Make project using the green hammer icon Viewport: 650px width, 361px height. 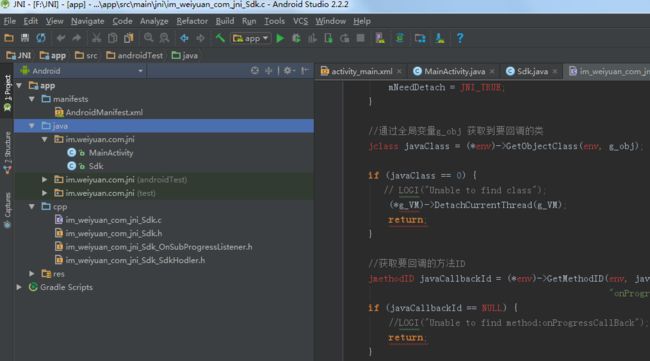tap(220, 38)
